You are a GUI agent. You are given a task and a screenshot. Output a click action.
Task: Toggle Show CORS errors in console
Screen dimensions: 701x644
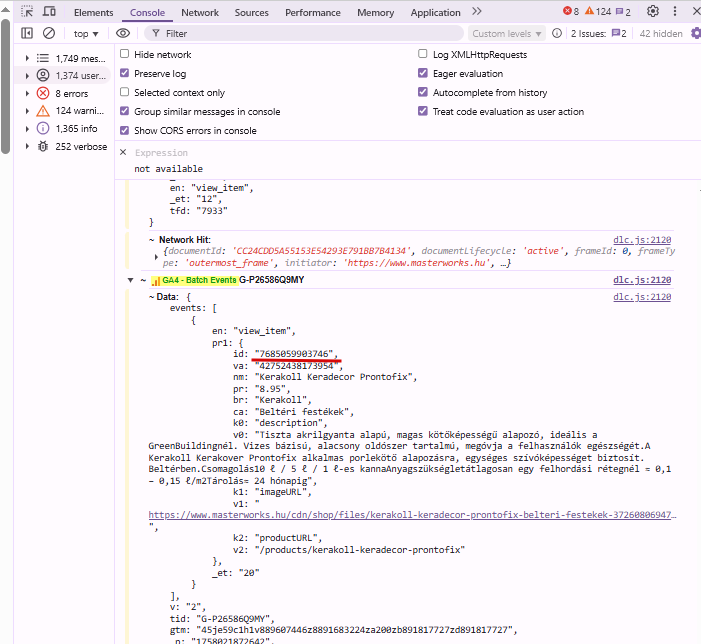tap(125, 130)
